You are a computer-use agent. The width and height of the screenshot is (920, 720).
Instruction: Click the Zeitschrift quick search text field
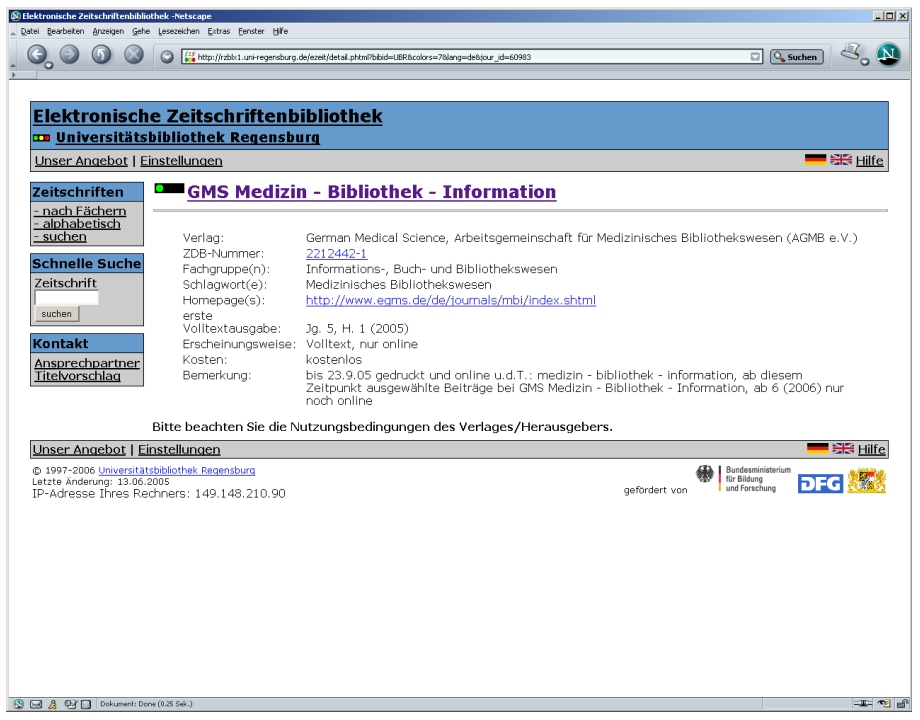pyautogui.click(x=66, y=297)
